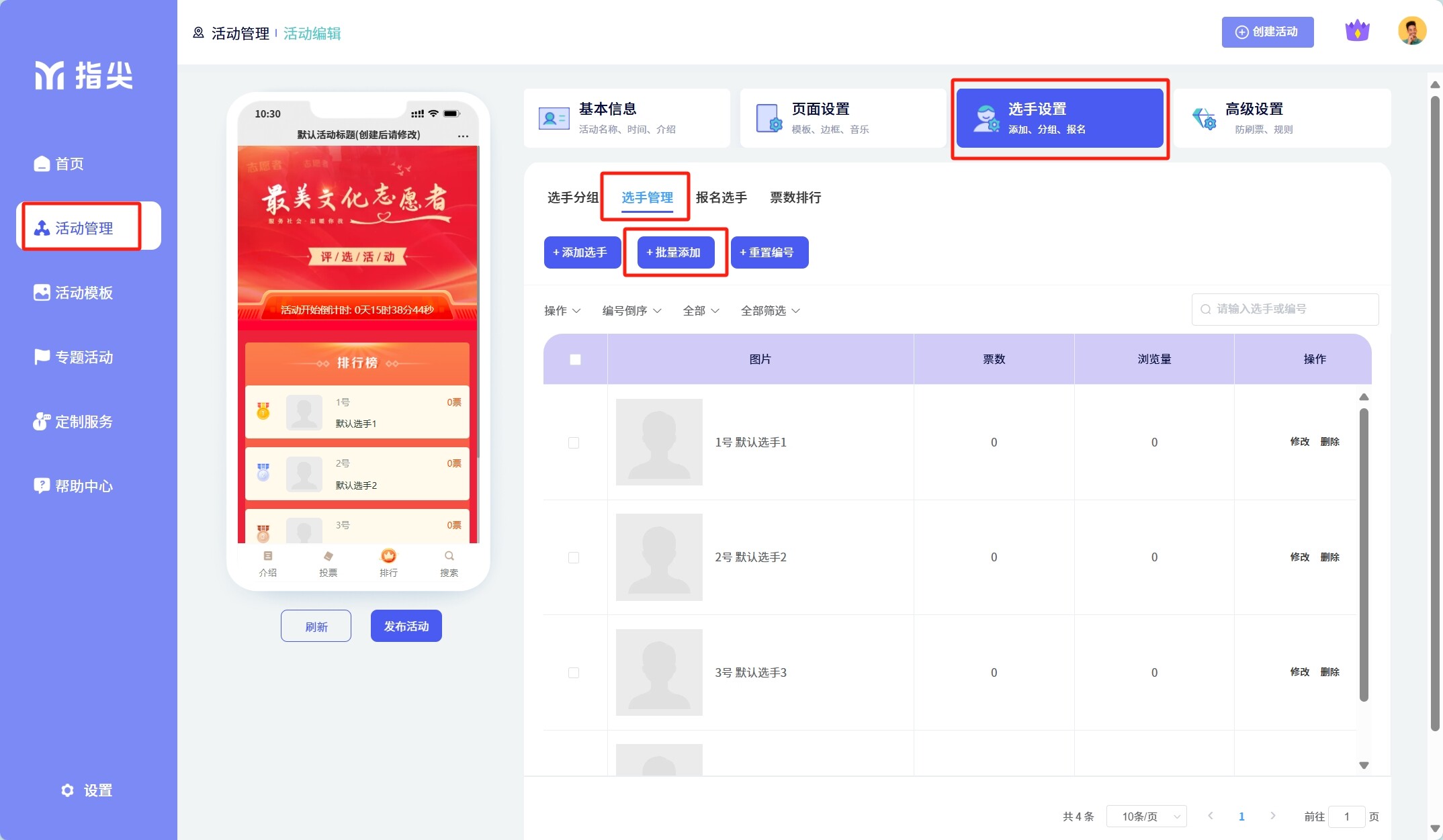Go to 专题活动 in the sidebar

click(x=73, y=357)
